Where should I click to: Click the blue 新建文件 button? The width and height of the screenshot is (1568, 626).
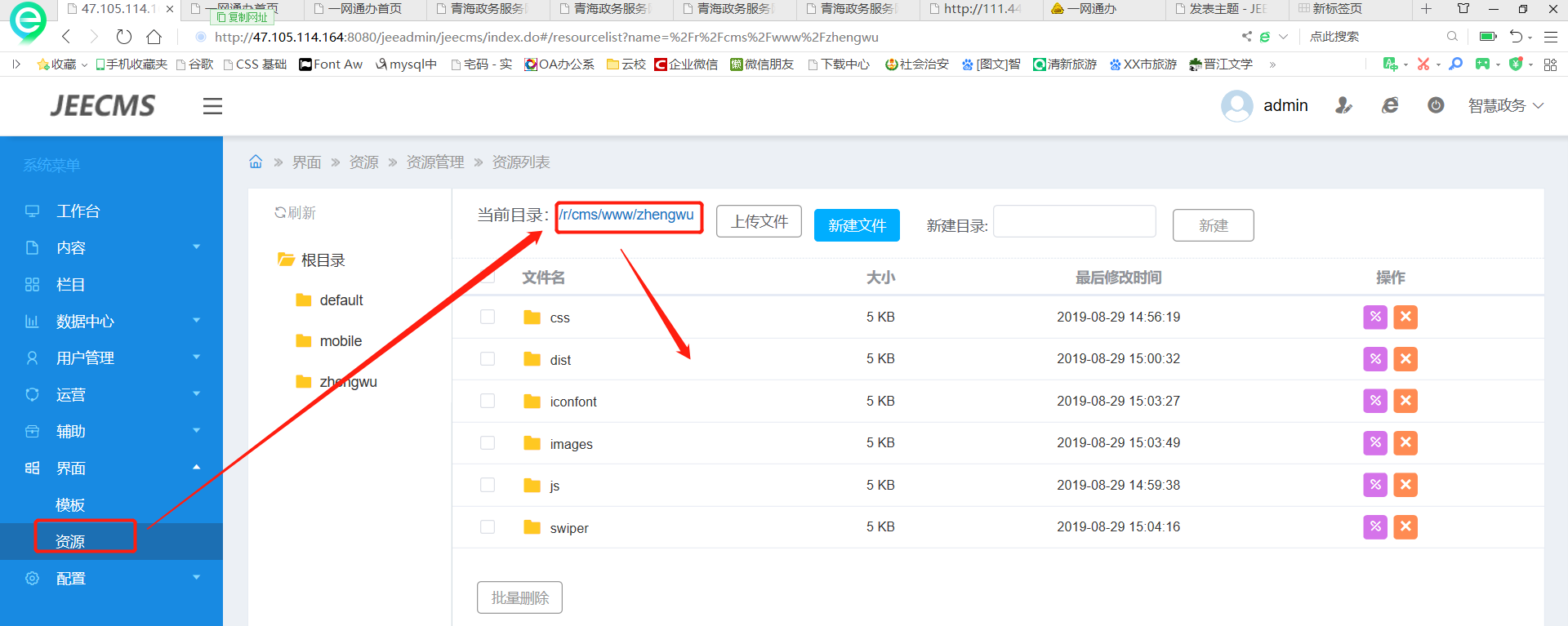[x=857, y=225]
